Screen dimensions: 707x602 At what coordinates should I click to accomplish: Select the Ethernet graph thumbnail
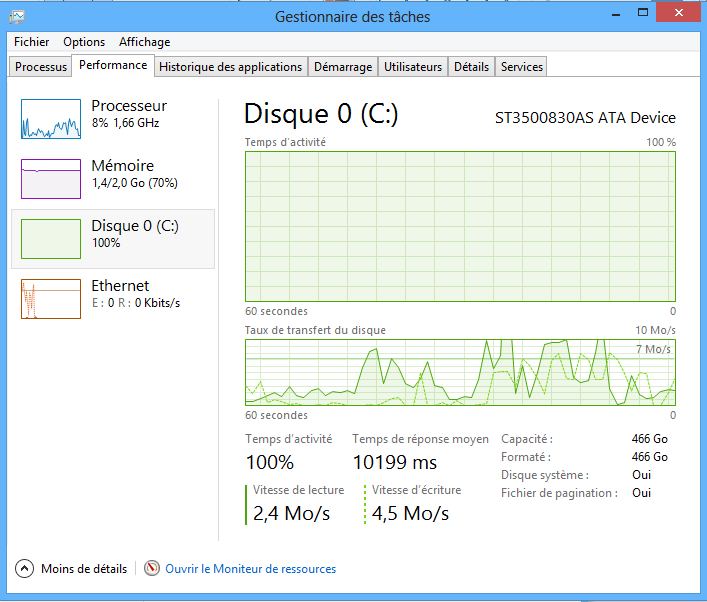point(51,299)
